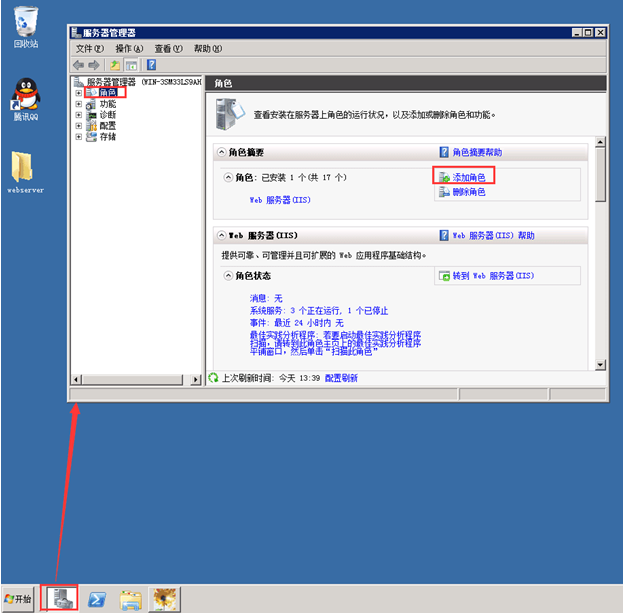Open the 查看(V) menu

pos(168,48)
